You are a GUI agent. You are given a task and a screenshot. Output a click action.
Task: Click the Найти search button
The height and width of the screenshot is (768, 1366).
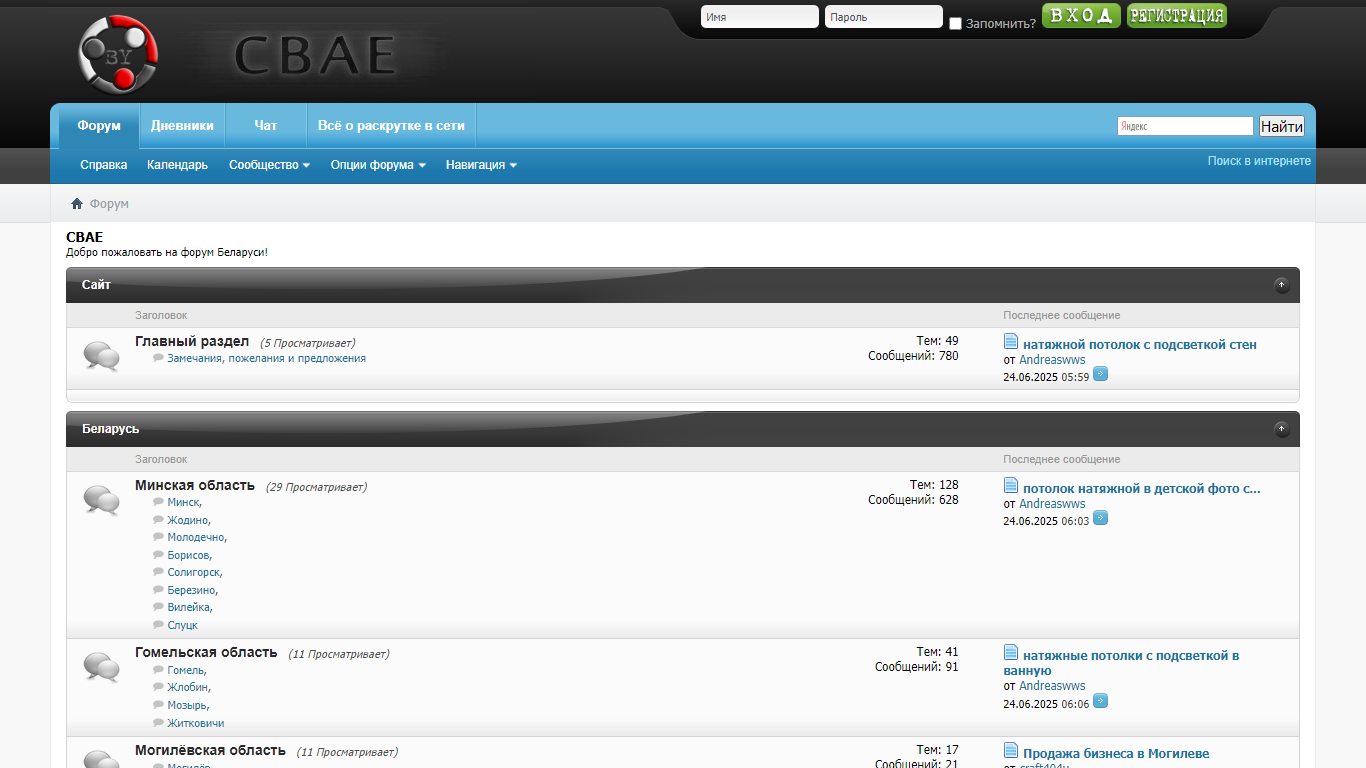(x=1282, y=126)
